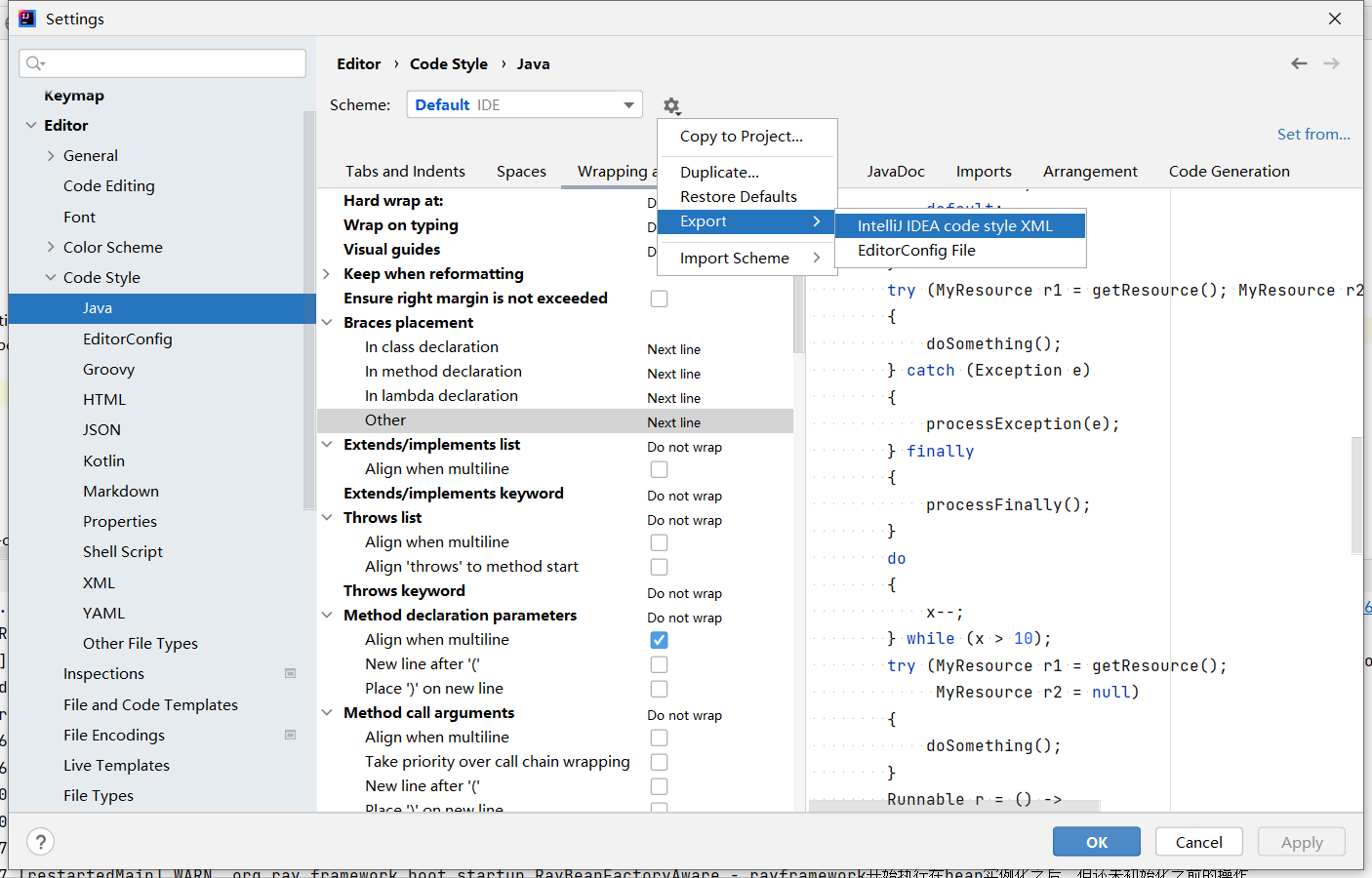1372x878 pixels.
Task: Click the code preview horizontal scrollbar
Action: point(954,806)
